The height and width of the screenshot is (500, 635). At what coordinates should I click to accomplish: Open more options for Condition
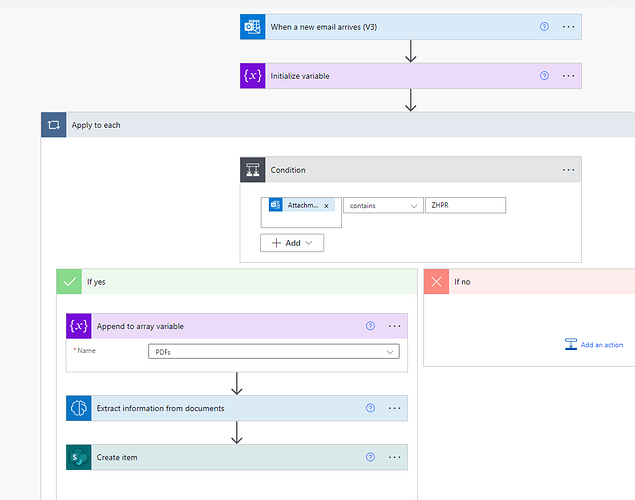(x=568, y=170)
